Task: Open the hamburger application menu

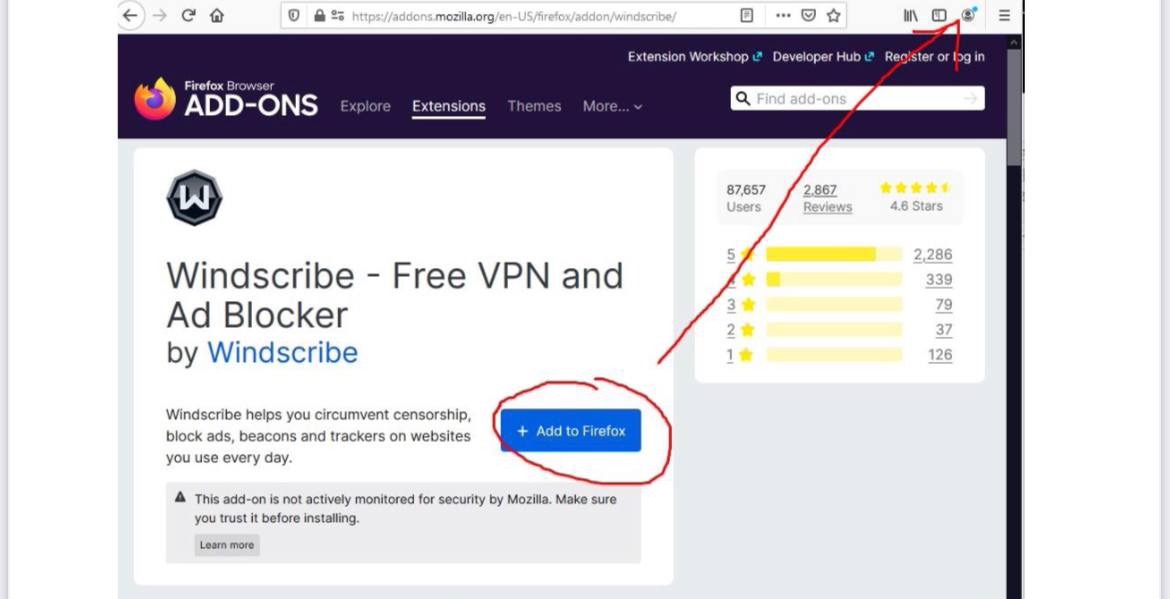Action: (x=1004, y=15)
